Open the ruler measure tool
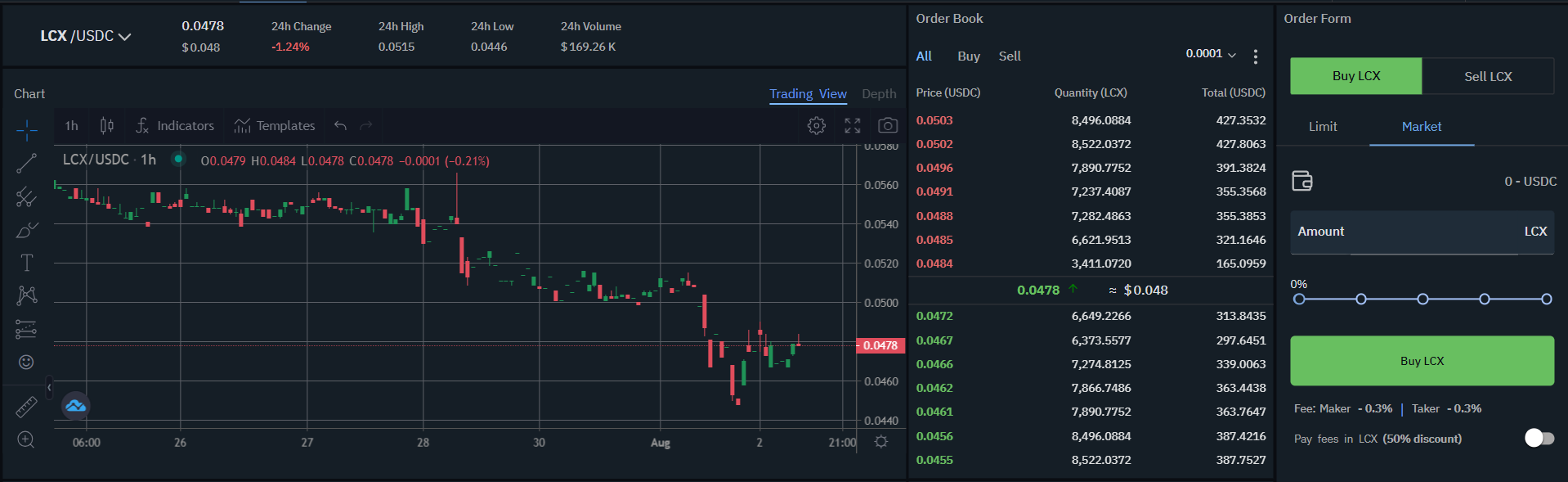The height and width of the screenshot is (482, 1568). 26,406
